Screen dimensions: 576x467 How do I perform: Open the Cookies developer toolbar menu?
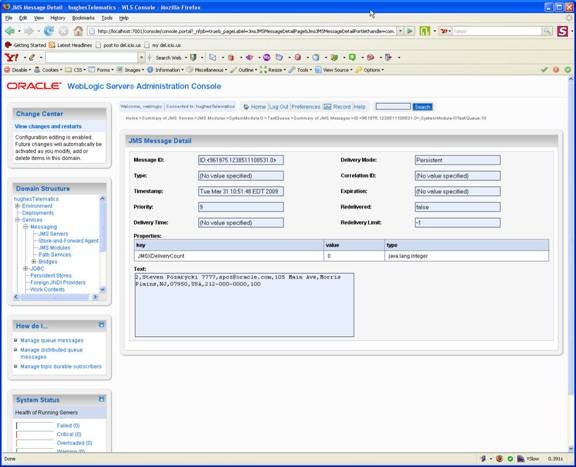tap(48, 70)
